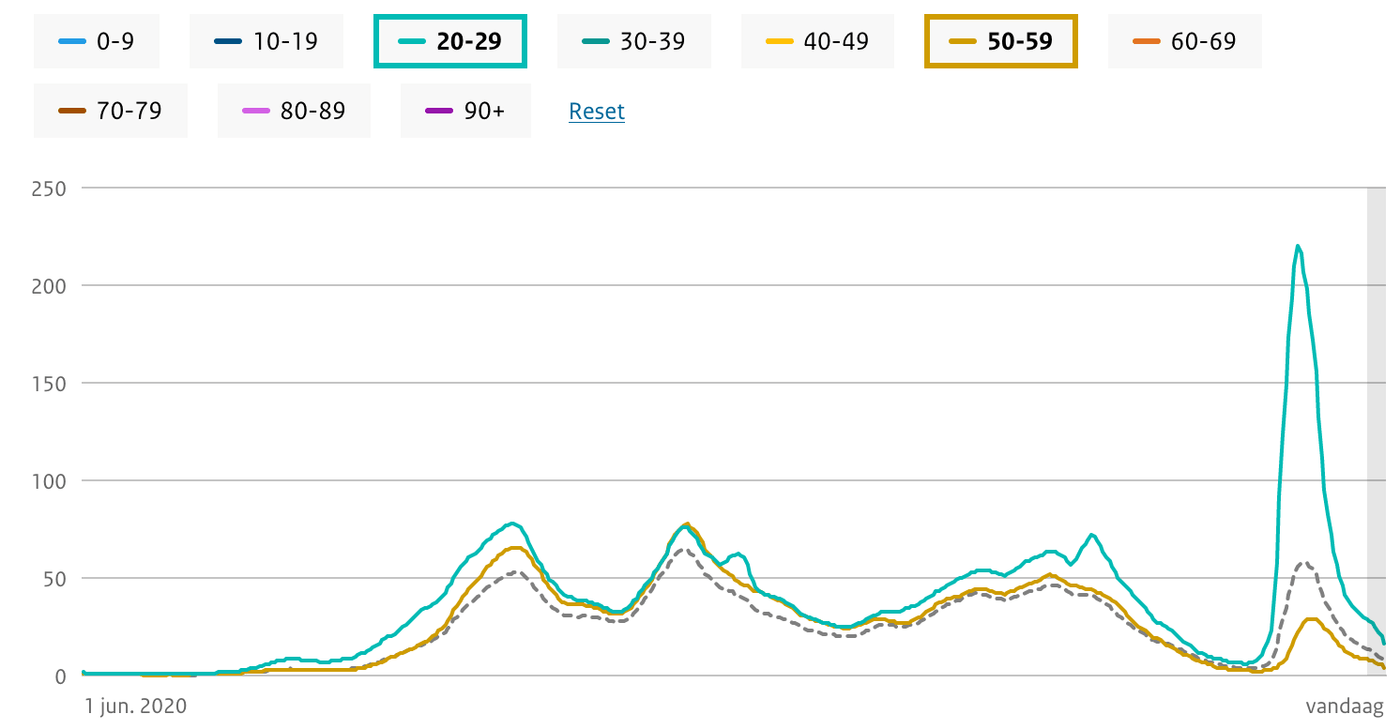Show the 90+ age group line
Screen dimensions: 1400x728
coord(466,111)
